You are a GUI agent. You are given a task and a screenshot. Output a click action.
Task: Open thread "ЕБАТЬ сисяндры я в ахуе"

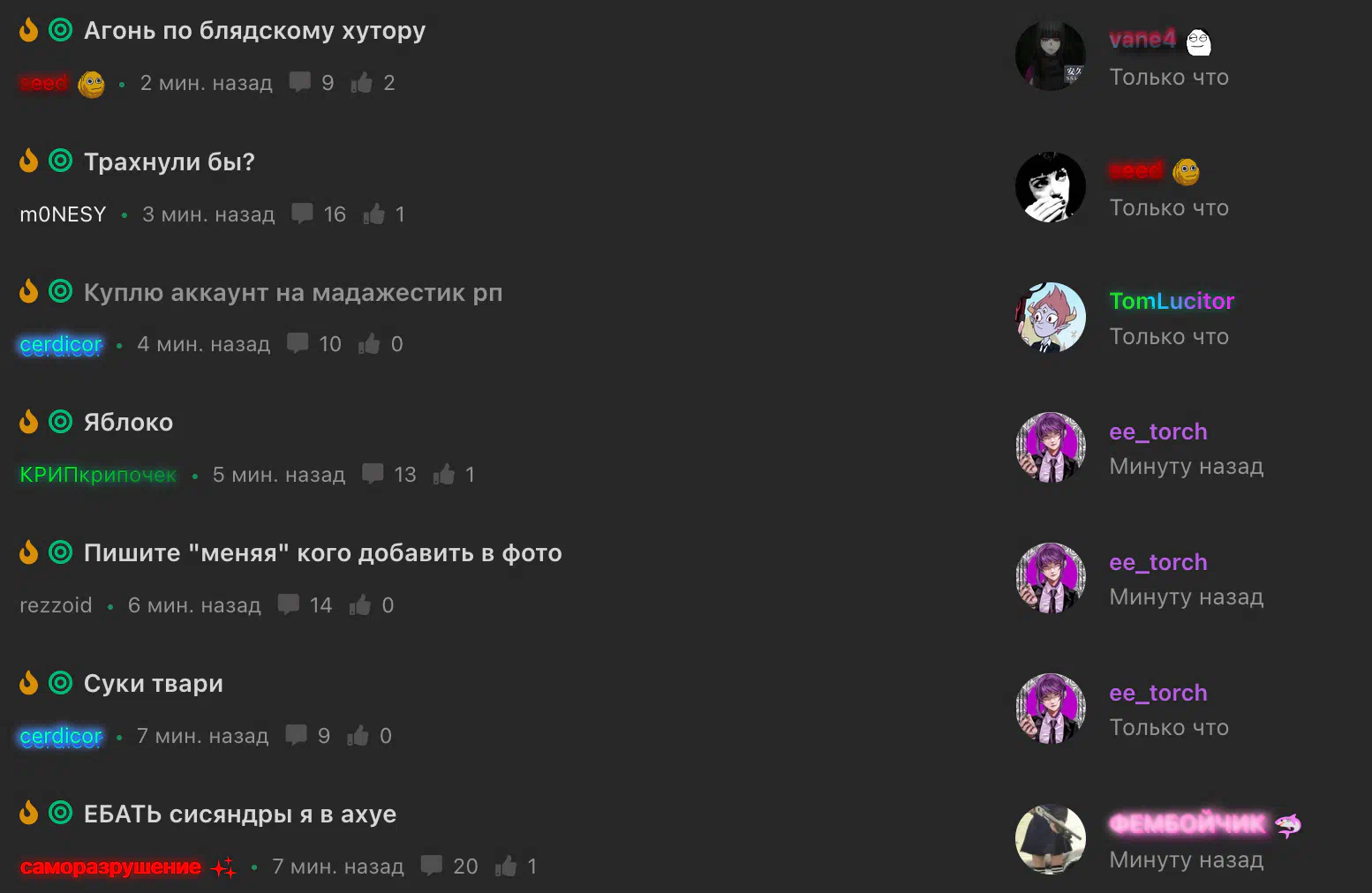coord(240,814)
